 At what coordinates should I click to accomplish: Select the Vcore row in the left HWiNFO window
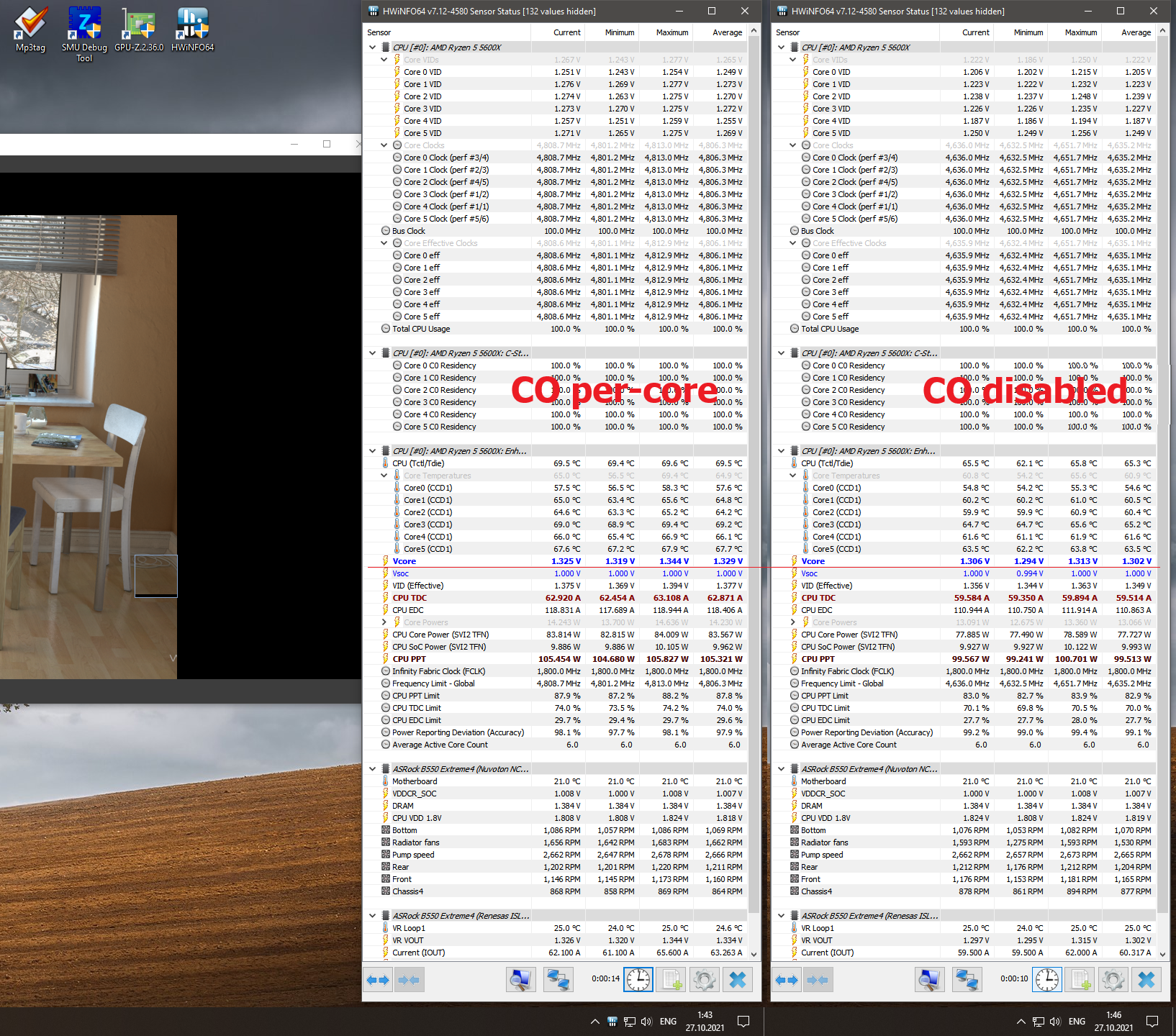556,561
